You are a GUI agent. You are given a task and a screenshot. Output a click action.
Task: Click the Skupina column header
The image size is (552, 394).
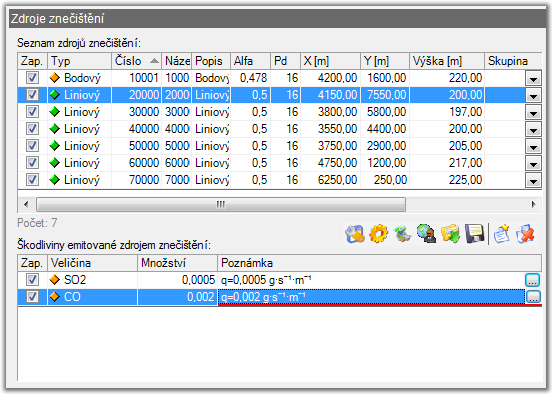pyautogui.click(x=513, y=61)
